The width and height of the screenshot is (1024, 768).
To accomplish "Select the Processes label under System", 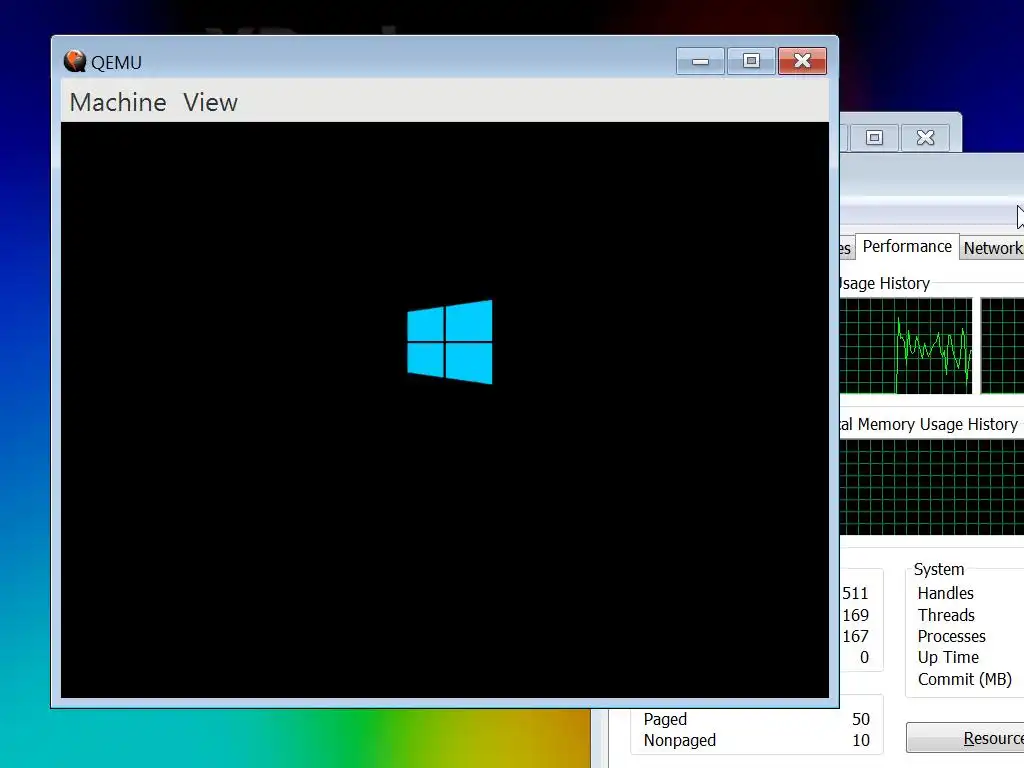I will [952, 636].
